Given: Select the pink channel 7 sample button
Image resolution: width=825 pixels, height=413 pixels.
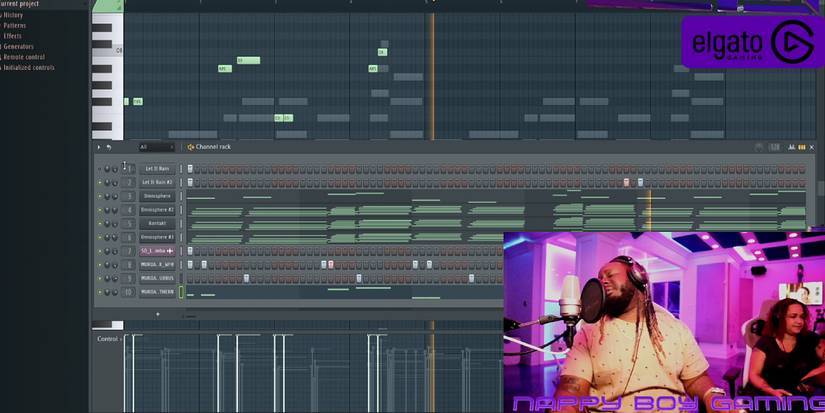Looking at the screenshot, I should (x=157, y=251).
